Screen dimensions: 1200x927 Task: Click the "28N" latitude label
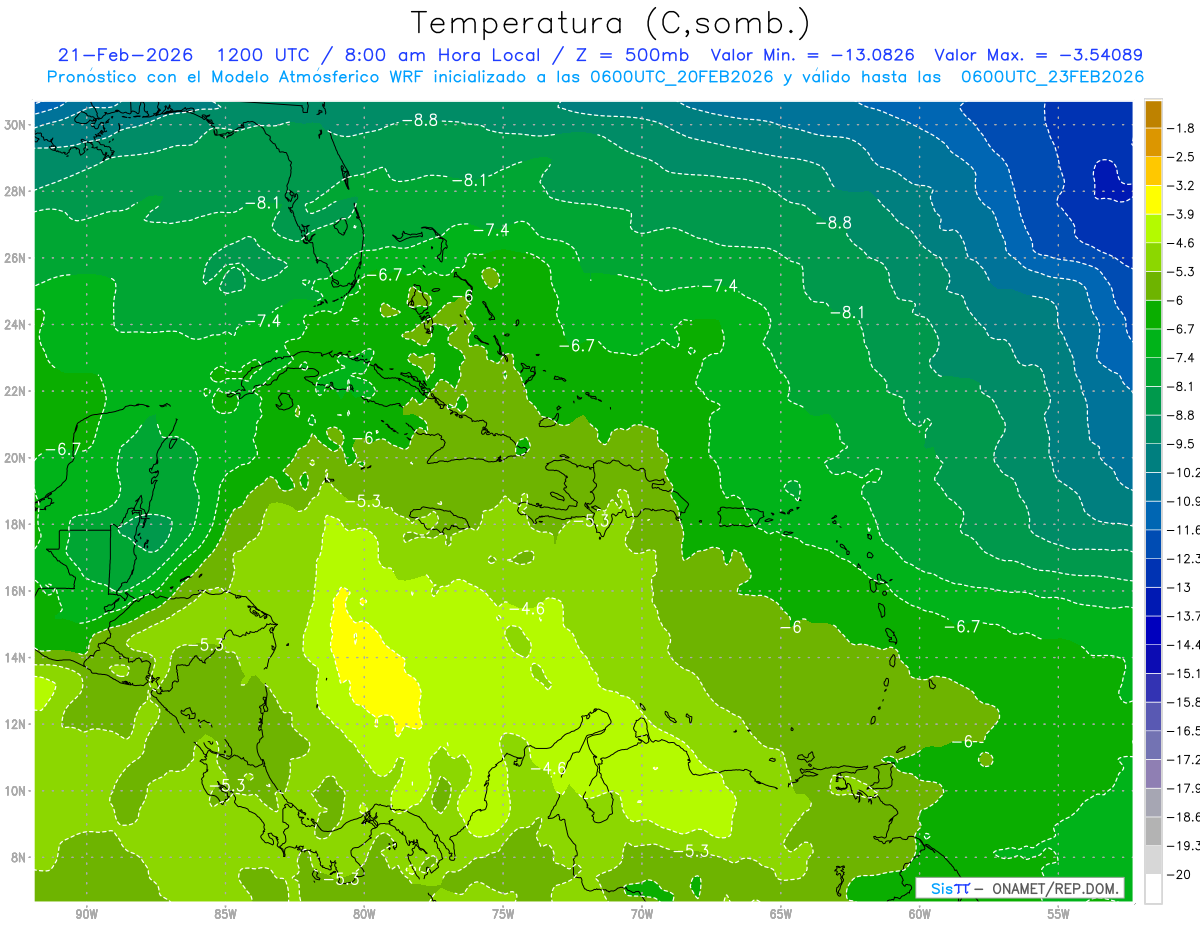(17, 191)
